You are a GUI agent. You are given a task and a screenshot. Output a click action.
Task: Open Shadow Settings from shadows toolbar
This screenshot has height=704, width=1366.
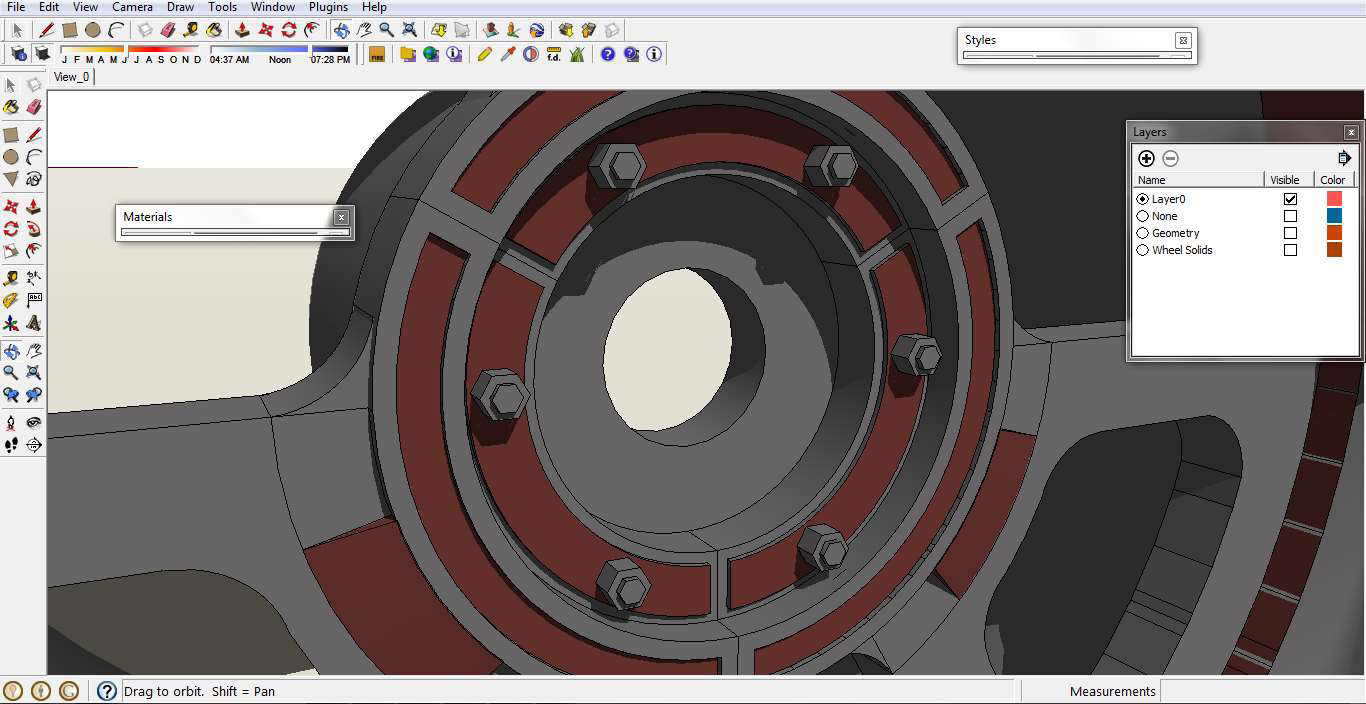(19, 53)
